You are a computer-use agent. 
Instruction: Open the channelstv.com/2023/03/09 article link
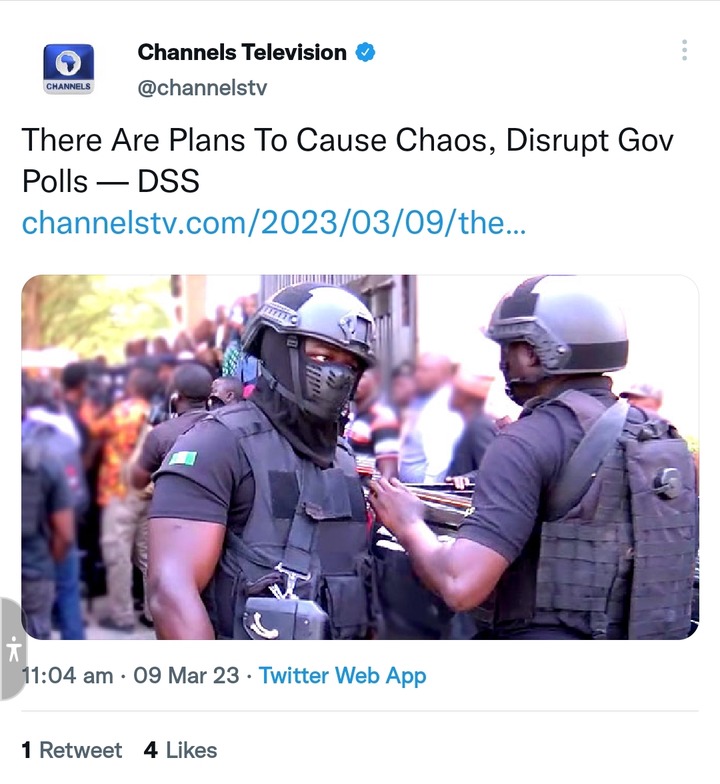click(274, 222)
